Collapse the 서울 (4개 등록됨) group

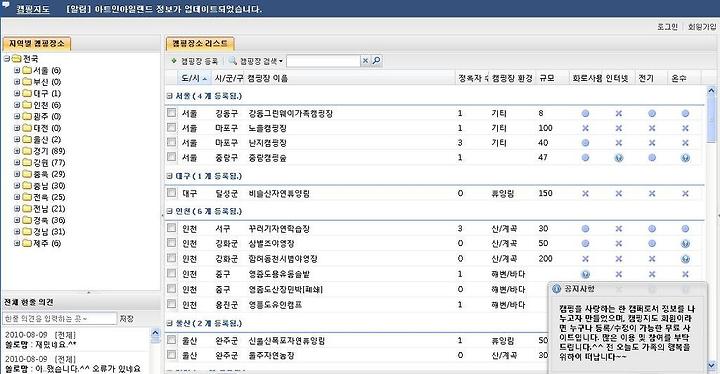click(169, 96)
